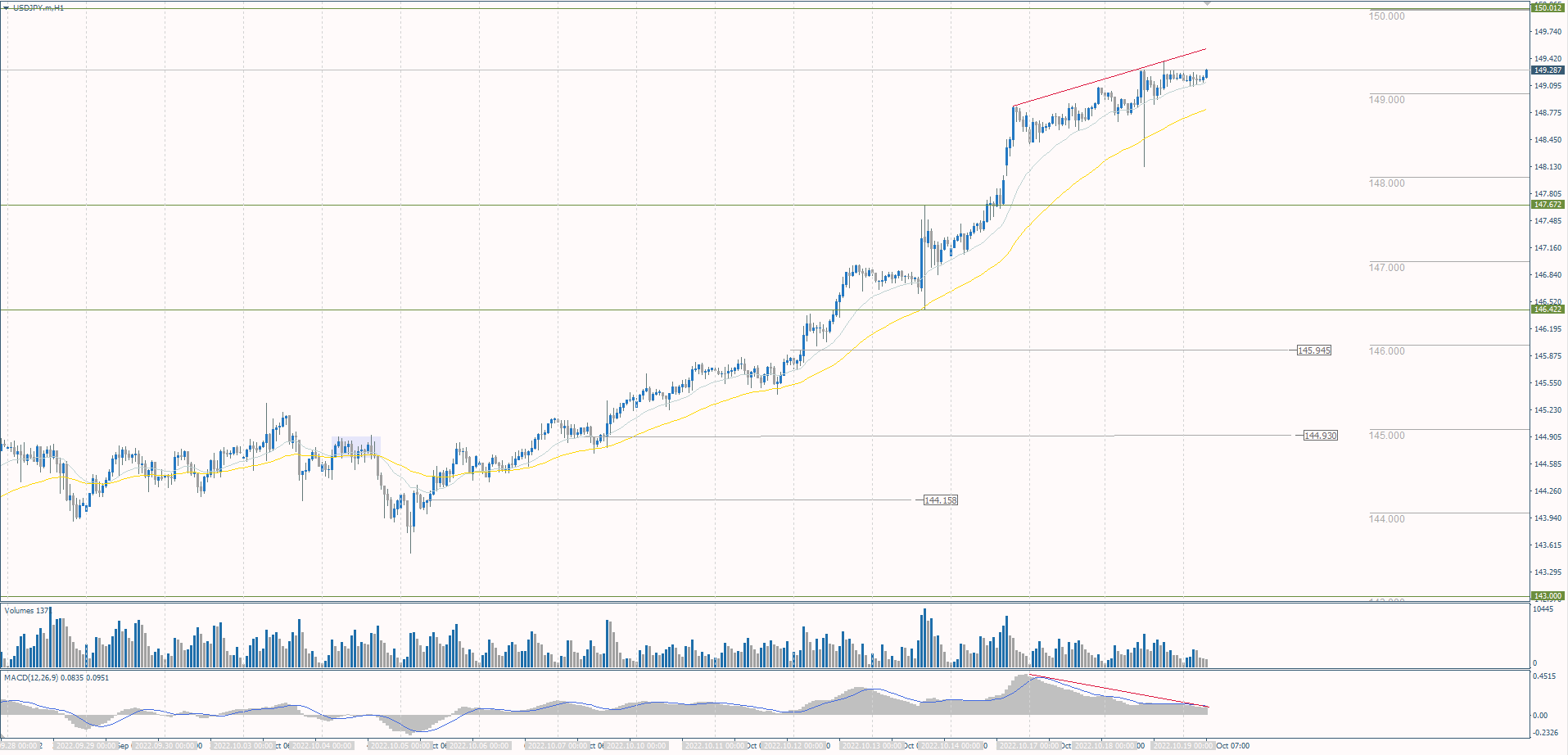Screen dimensions: 1568x755
Task: Select the MACD(12,26,9) indicator label
Action: (56, 678)
